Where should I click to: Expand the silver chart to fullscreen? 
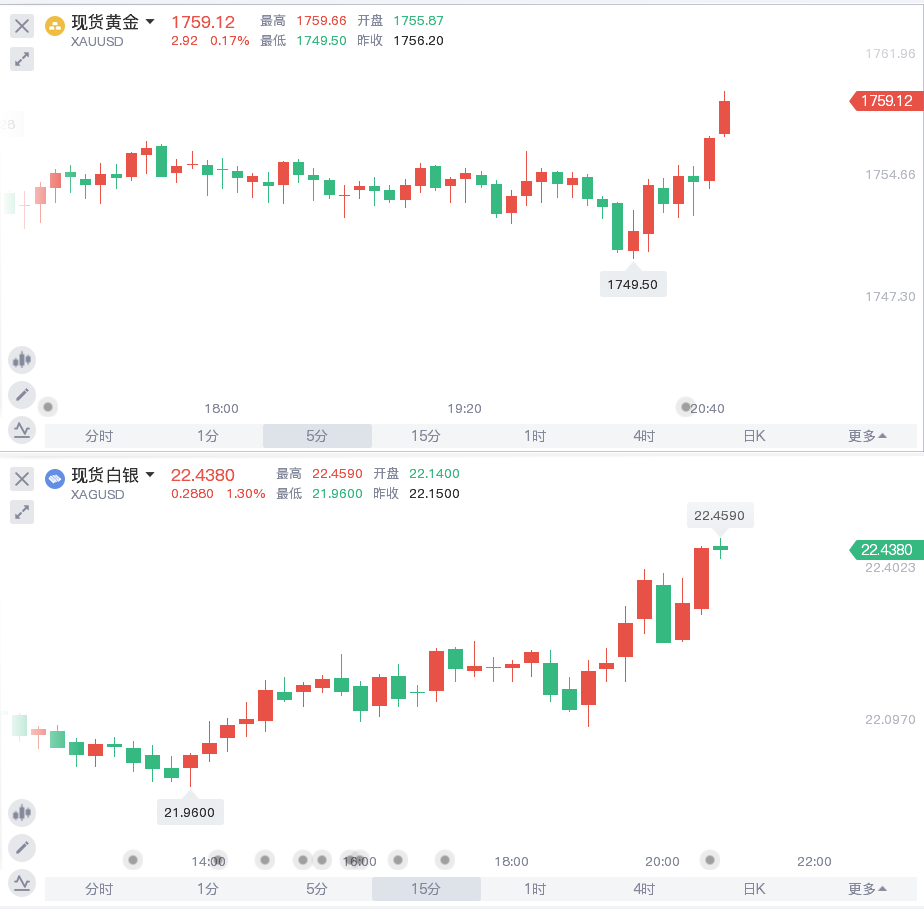[22, 512]
